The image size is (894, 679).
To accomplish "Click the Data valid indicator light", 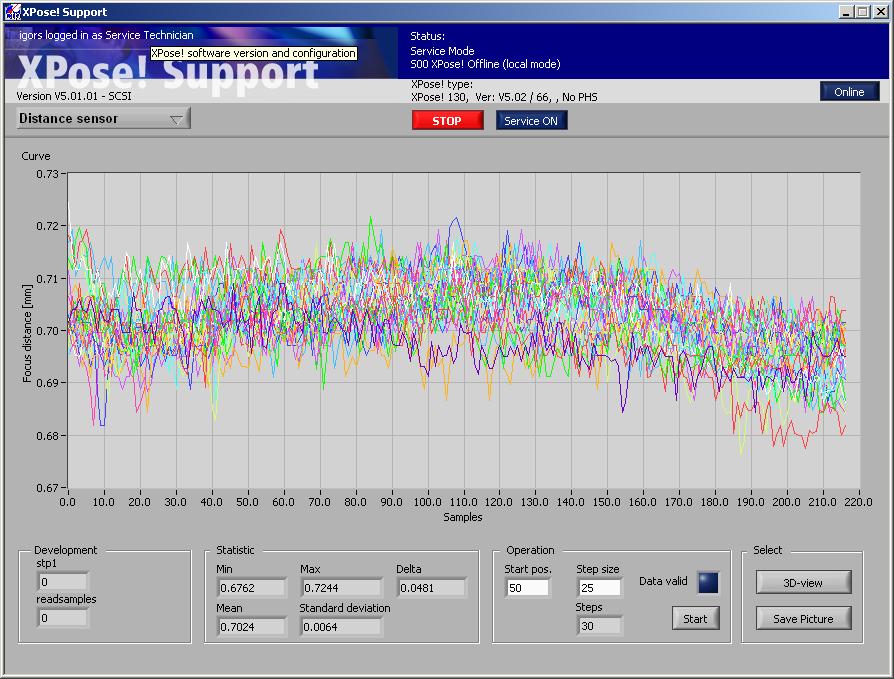I will pyautogui.click(x=708, y=582).
